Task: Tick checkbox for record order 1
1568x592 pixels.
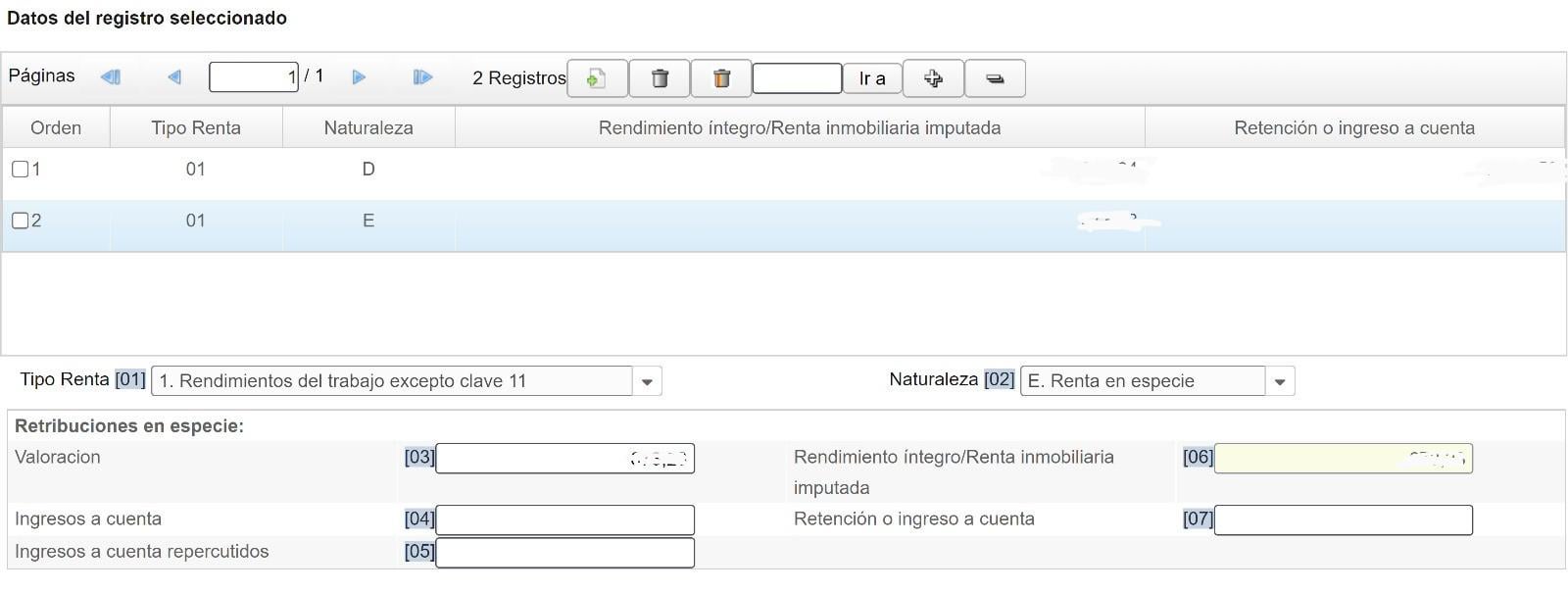Action: (x=20, y=170)
